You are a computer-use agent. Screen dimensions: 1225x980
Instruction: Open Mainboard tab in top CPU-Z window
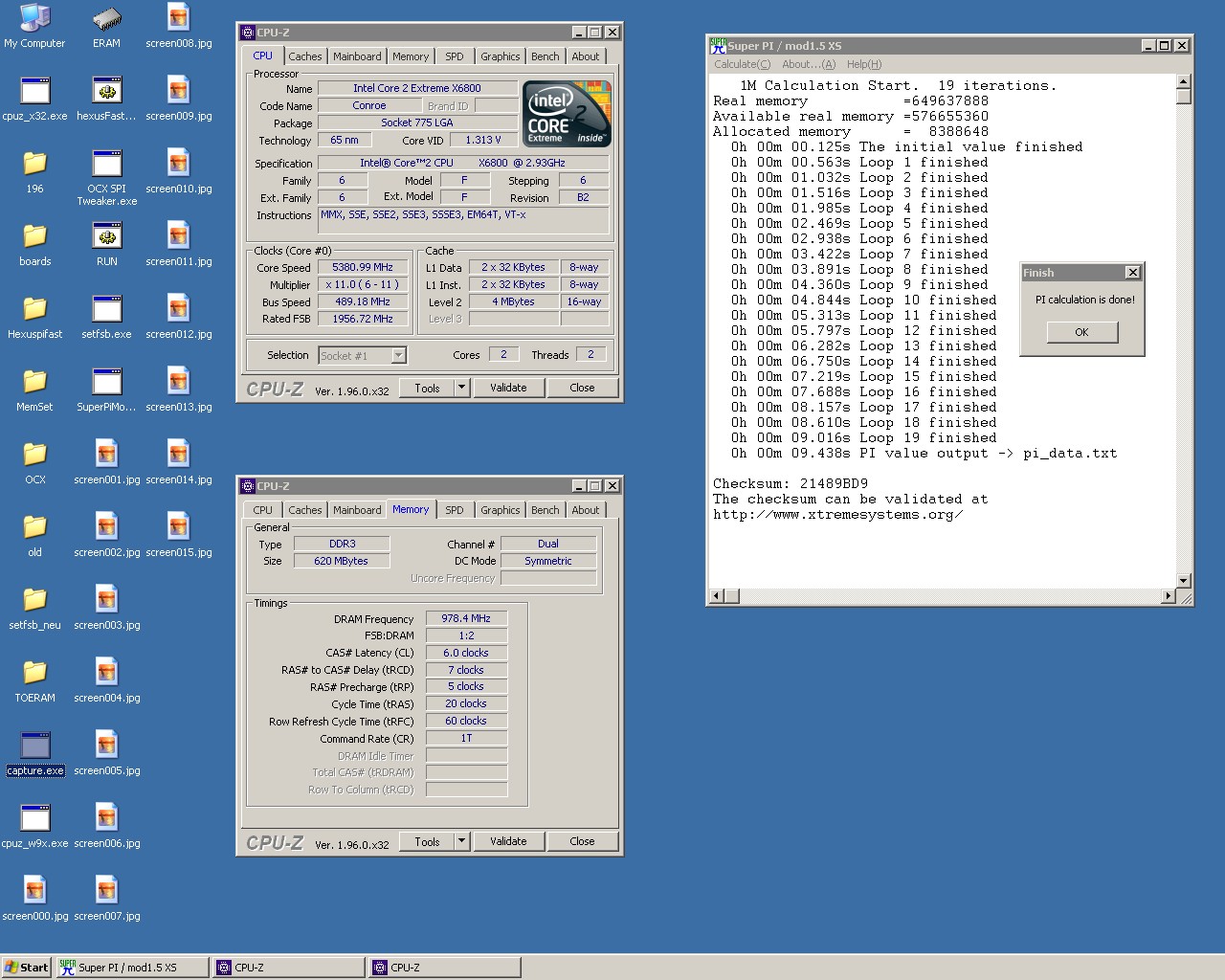pyautogui.click(x=357, y=56)
